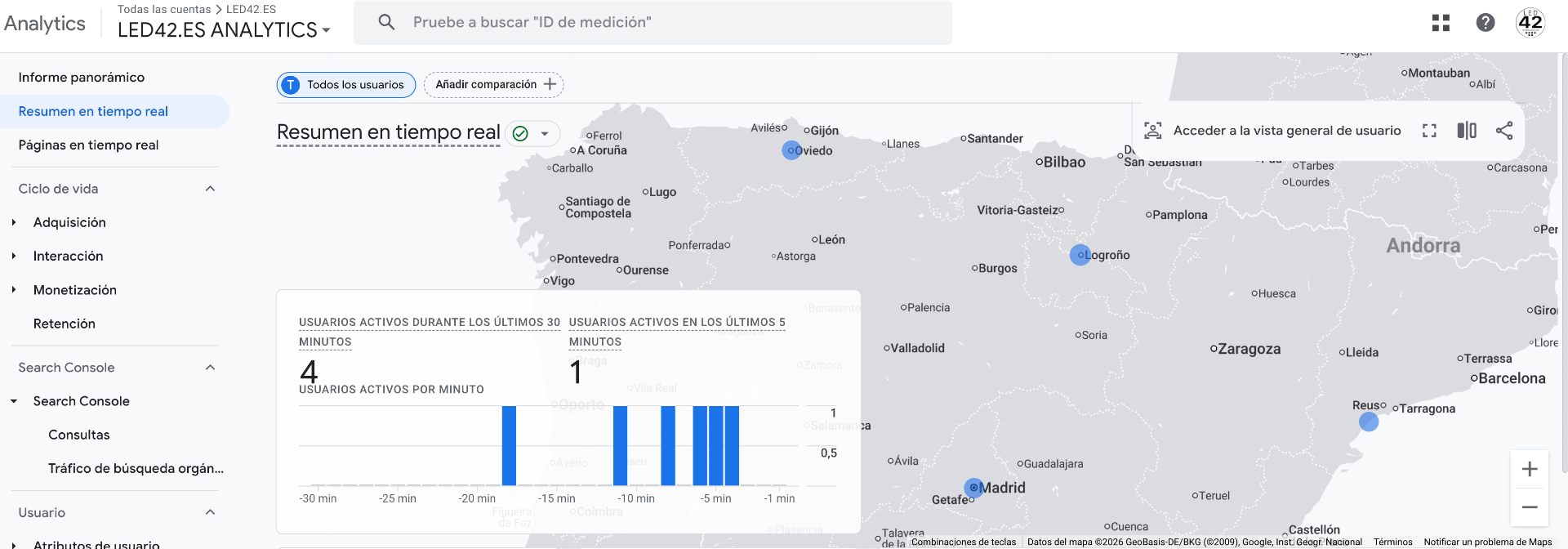Click the user bubble near Reus

point(1369,422)
